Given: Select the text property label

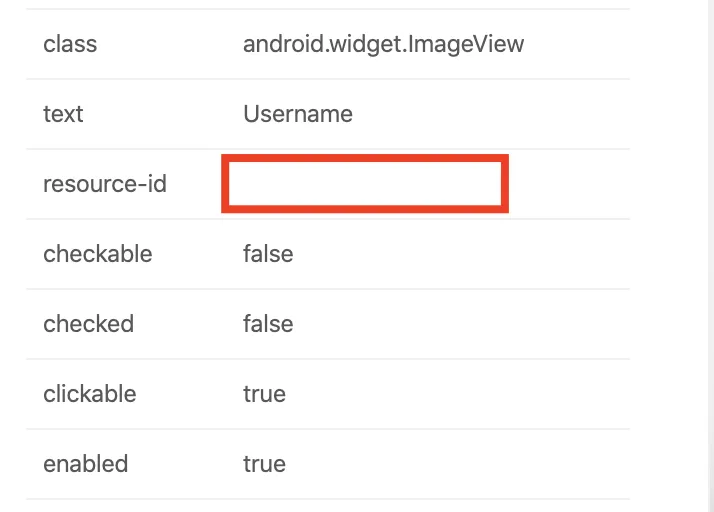Looking at the screenshot, I should tap(63, 114).
